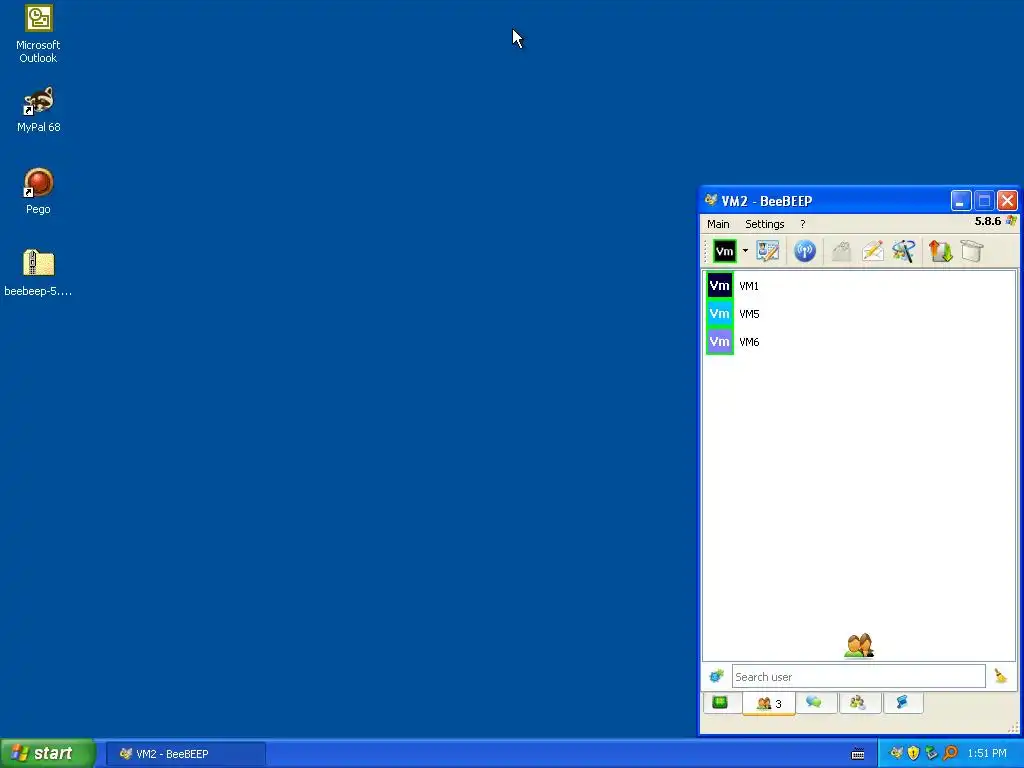Click the orange magnifier tray icon
Image resolution: width=1024 pixels, height=768 pixels.
[x=950, y=754]
